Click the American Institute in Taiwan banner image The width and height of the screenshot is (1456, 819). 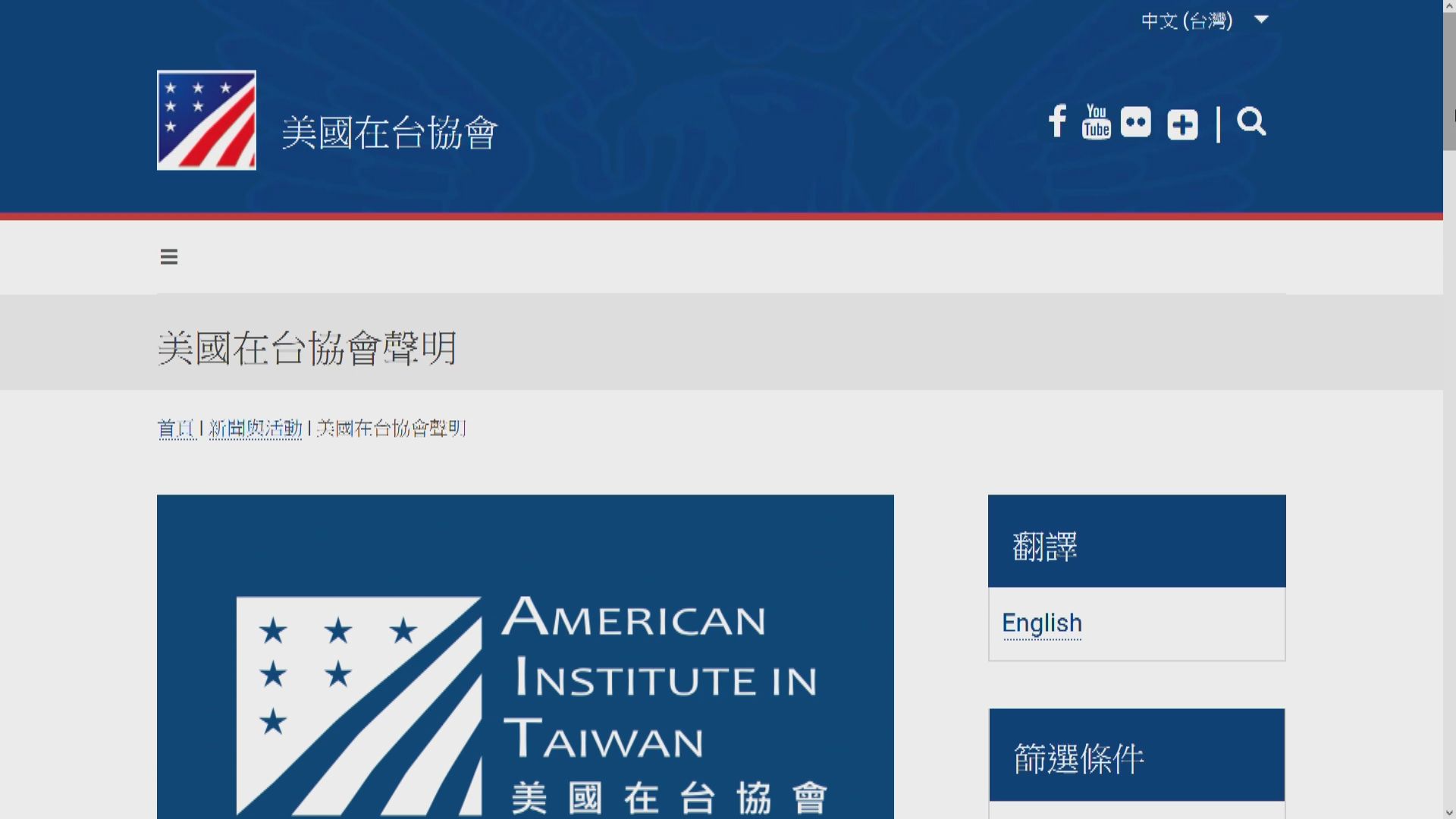525,657
